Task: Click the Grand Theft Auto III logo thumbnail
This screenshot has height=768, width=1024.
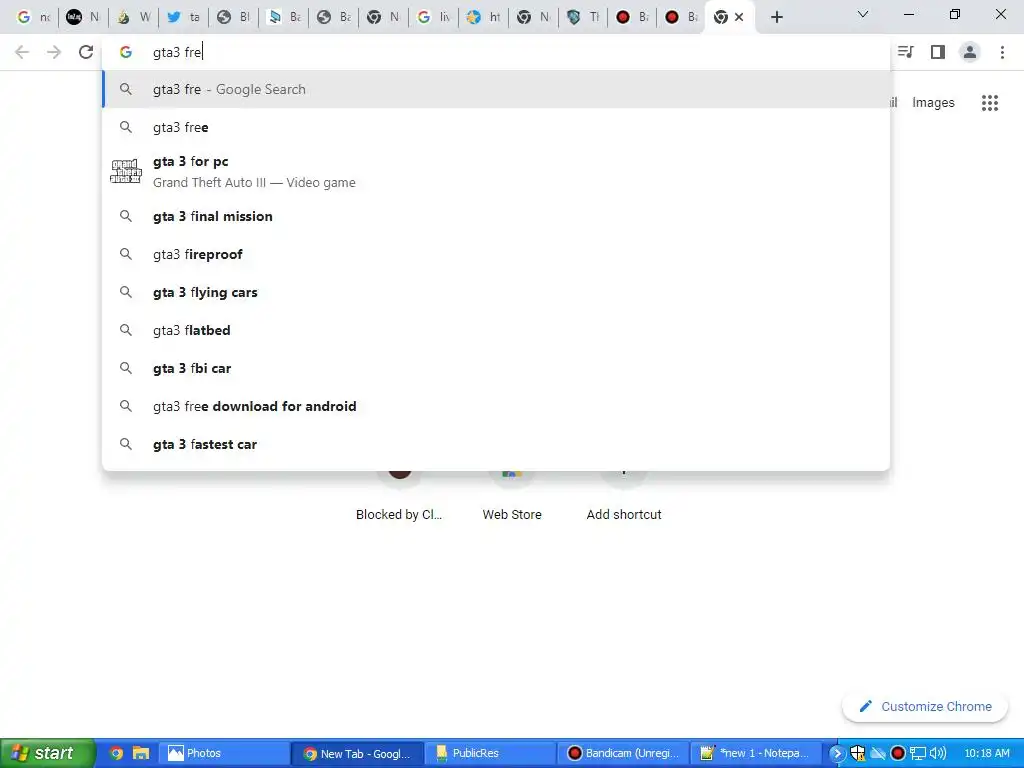Action: (126, 171)
